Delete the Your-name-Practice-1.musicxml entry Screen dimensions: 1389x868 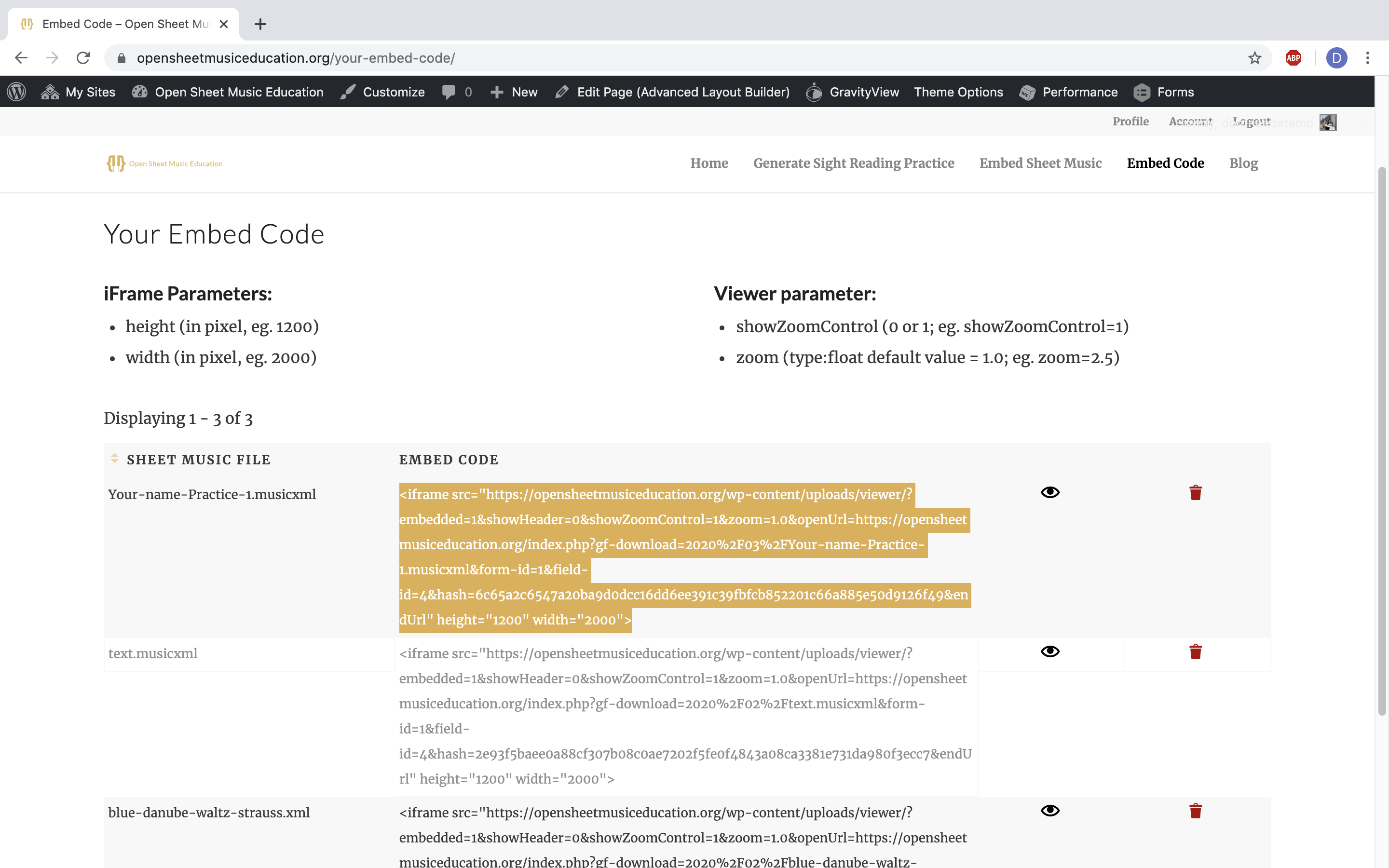click(x=1195, y=492)
